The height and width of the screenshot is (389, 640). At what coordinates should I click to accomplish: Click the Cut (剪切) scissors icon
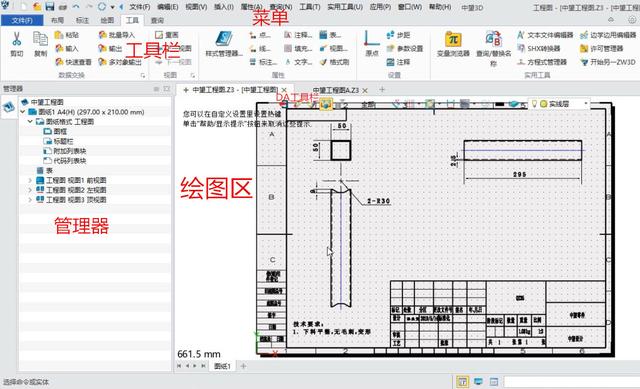tap(16, 39)
